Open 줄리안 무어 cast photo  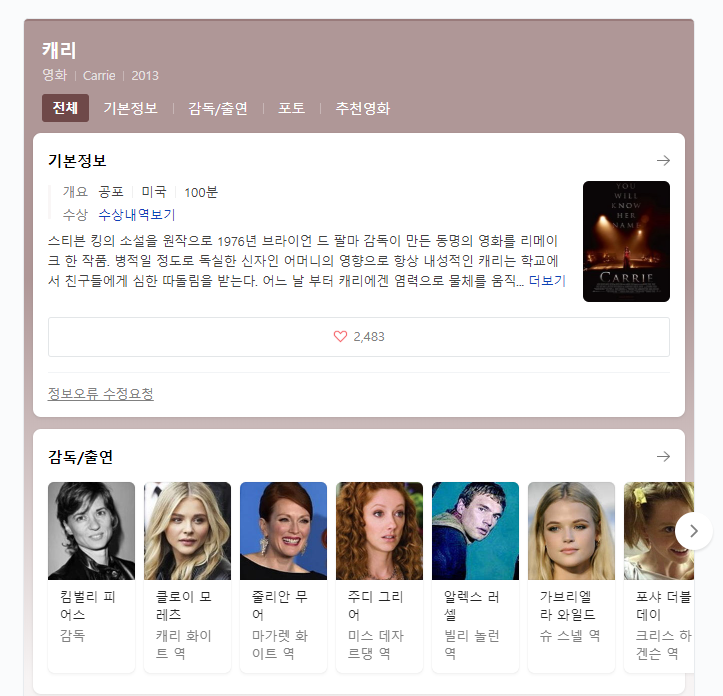[283, 531]
